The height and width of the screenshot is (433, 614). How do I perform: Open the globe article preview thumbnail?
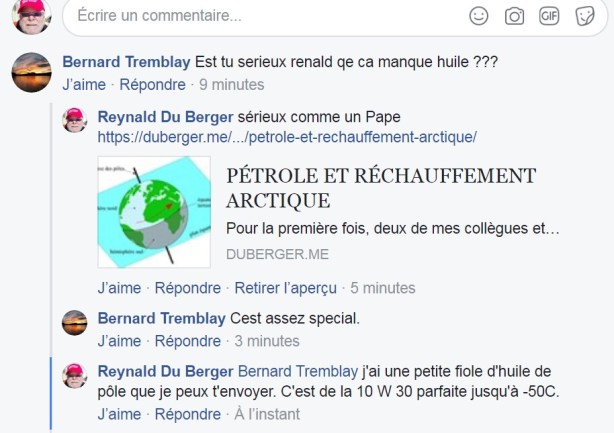154,212
